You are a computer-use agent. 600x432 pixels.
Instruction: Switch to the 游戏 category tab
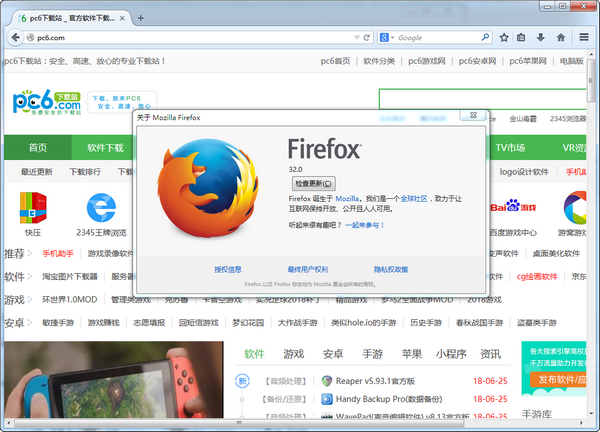click(x=293, y=354)
